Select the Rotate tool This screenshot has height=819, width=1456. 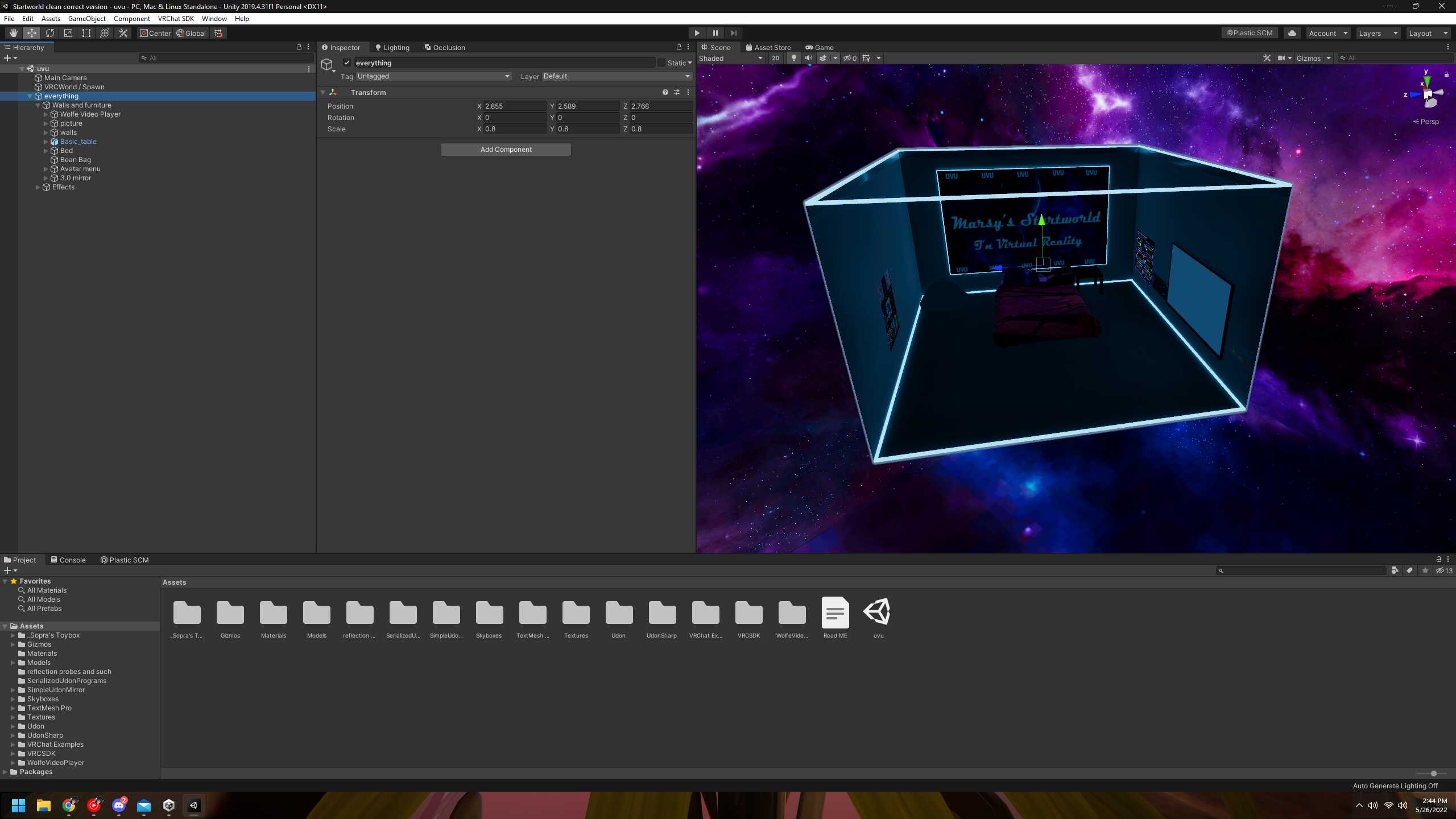[50, 33]
